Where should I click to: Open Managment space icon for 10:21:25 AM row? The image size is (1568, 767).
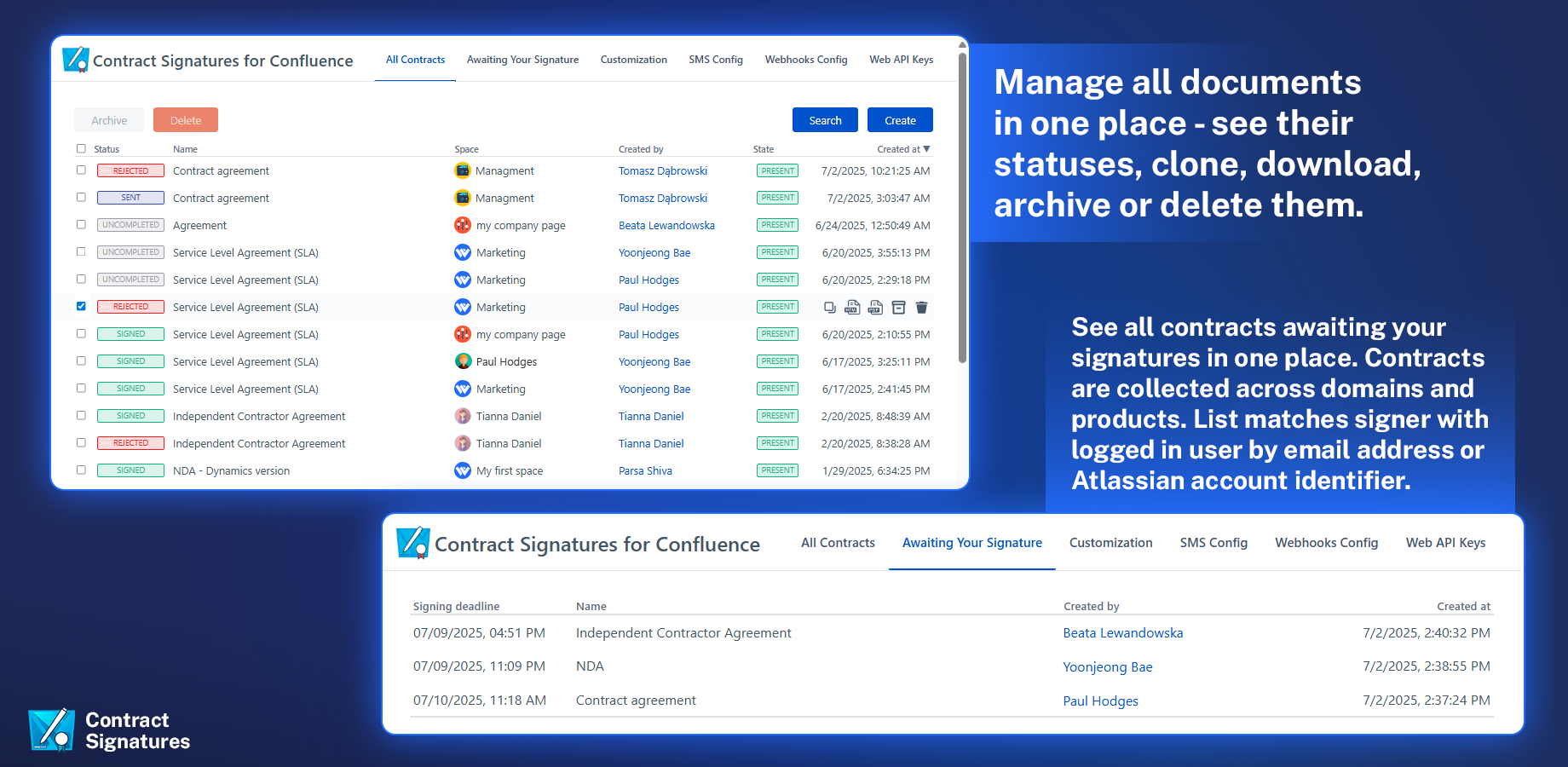[463, 170]
